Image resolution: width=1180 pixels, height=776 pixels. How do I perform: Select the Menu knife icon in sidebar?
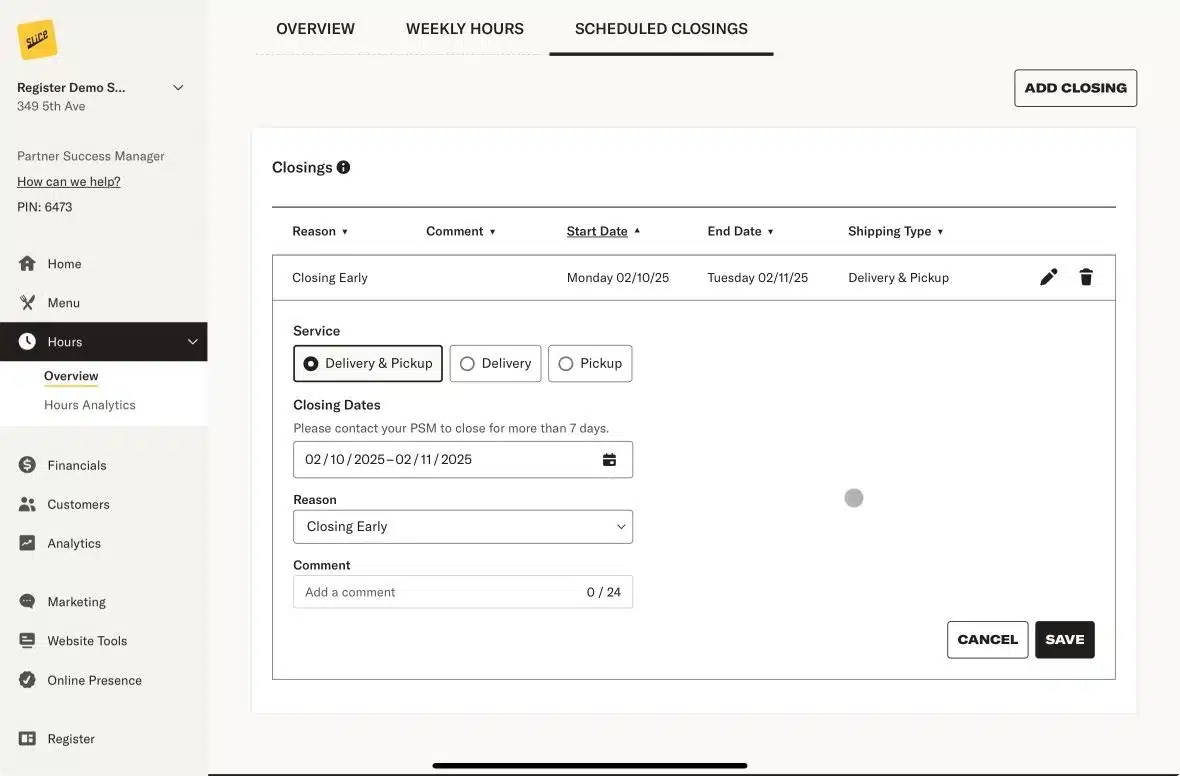click(x=27, y=302)
